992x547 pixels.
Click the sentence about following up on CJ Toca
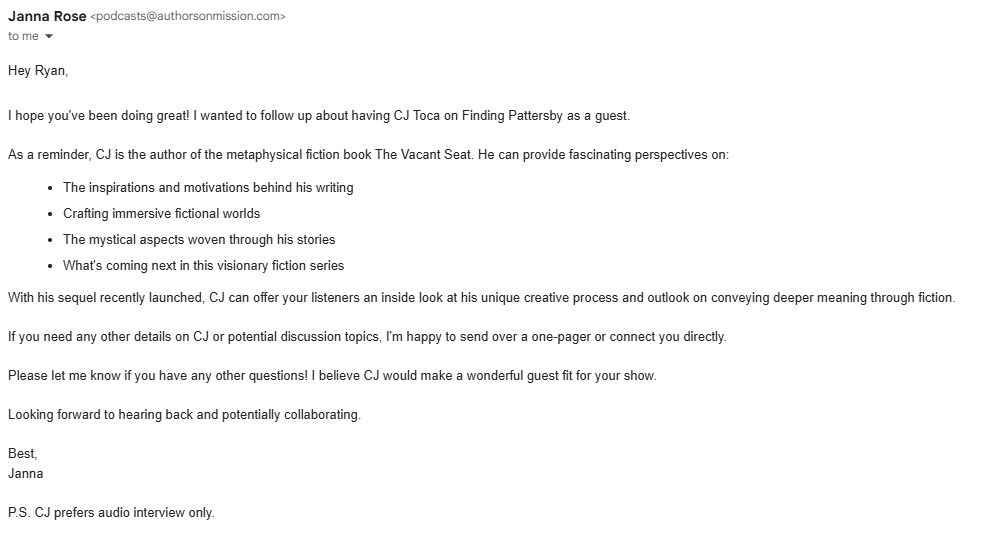[x=318, y=115]
